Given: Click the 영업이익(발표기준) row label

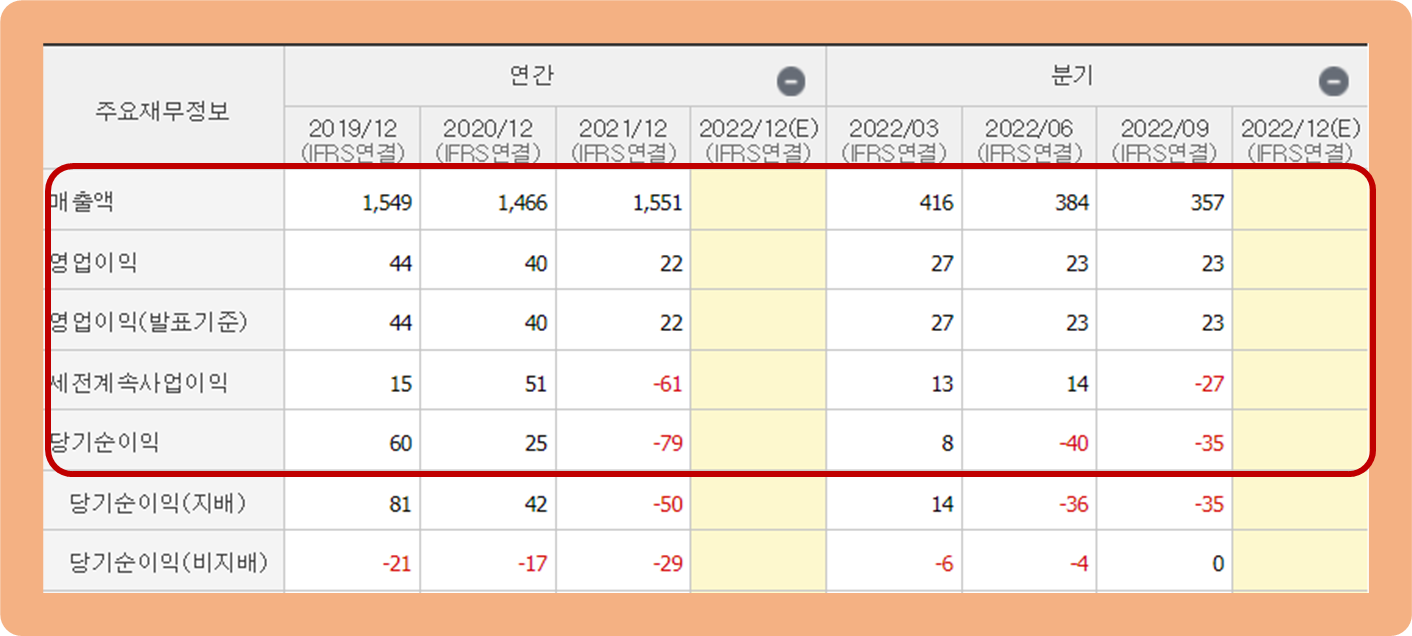Looking at the screenshot, I should [x=147, y=323].
